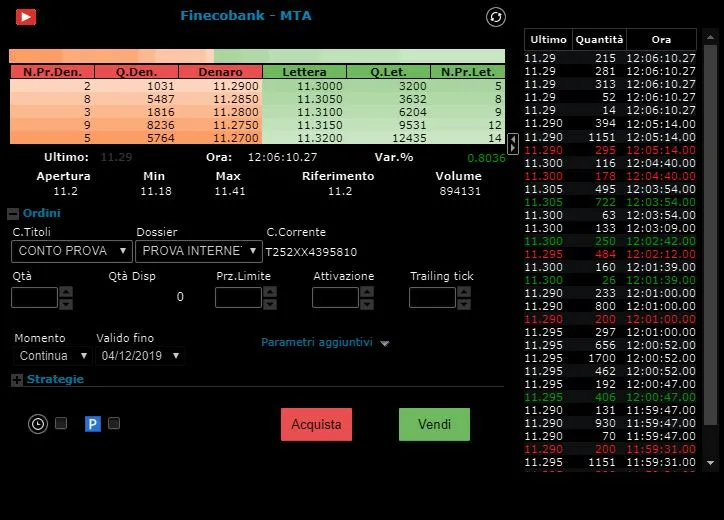Click bid quantity 8236
The image size is (724, 520).
[x=161, y=125]
